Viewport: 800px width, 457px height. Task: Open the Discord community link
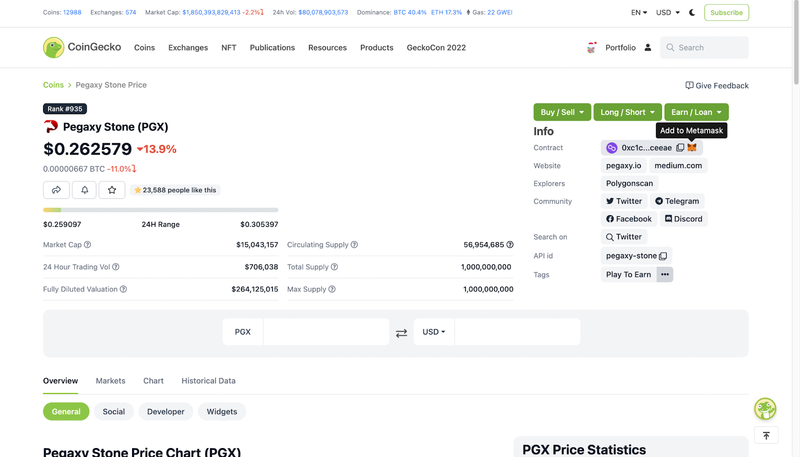click(x=684, y=219)
